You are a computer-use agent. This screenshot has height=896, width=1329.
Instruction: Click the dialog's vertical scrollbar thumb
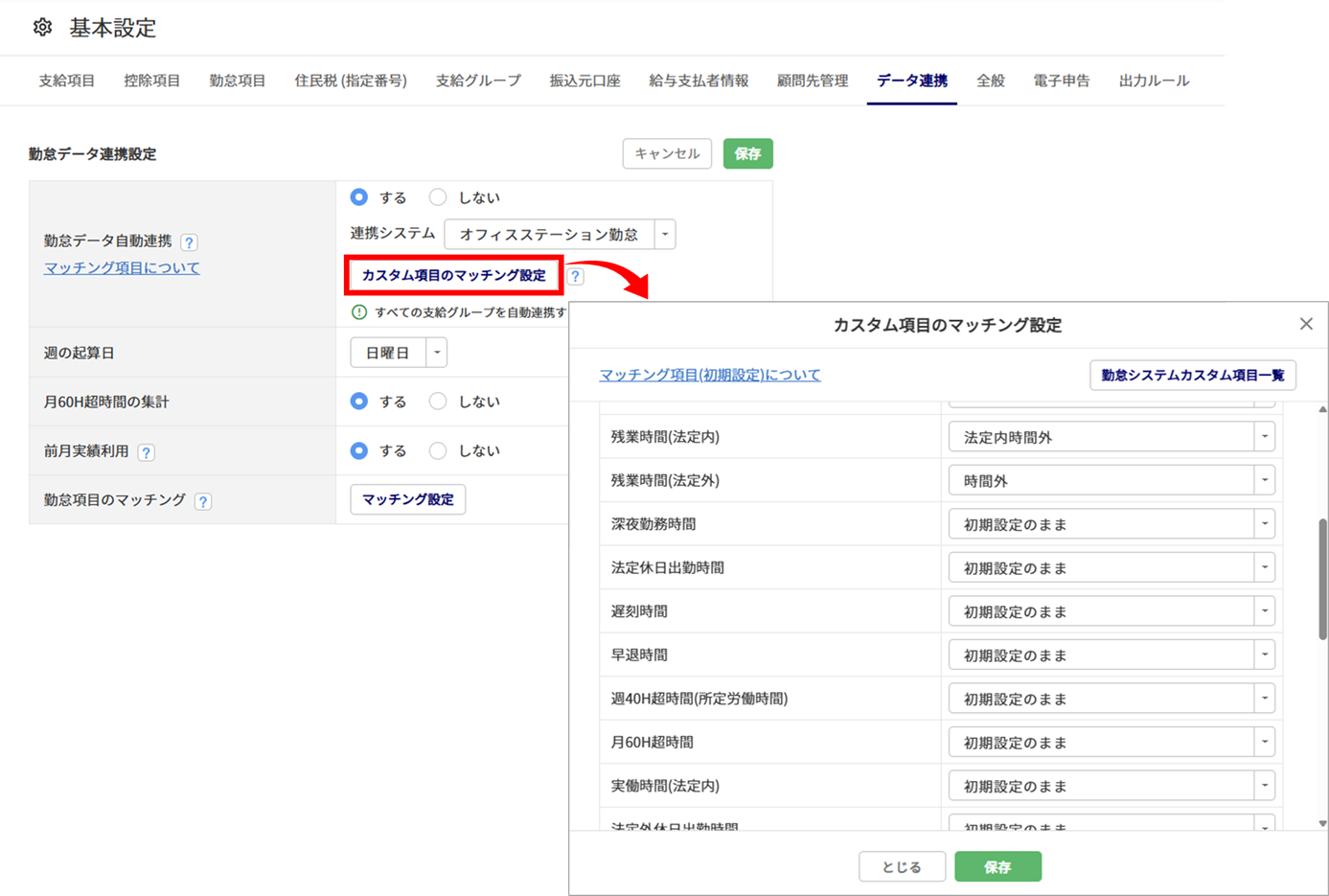(1322, 580)
